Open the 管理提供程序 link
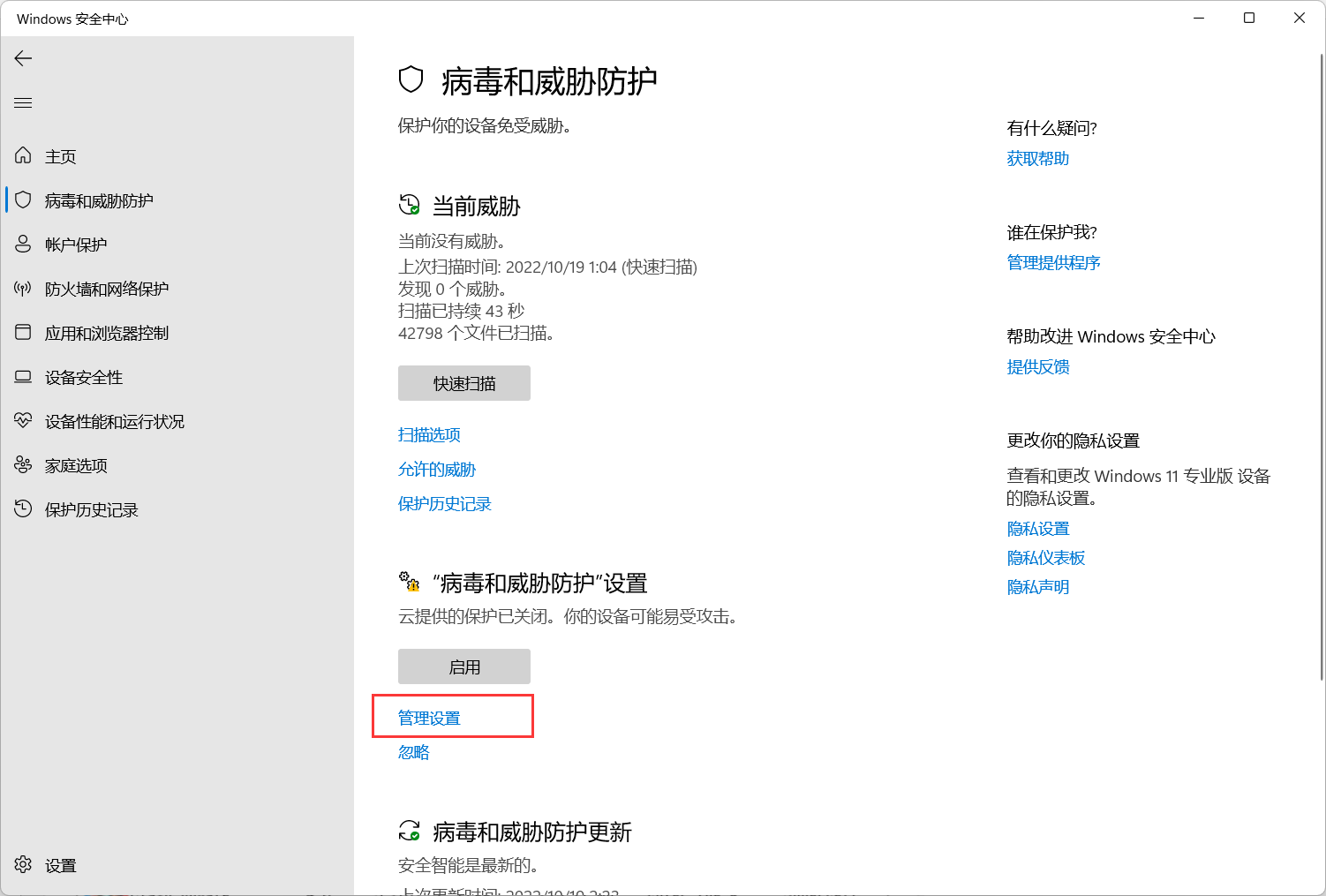 [1053, 263]
